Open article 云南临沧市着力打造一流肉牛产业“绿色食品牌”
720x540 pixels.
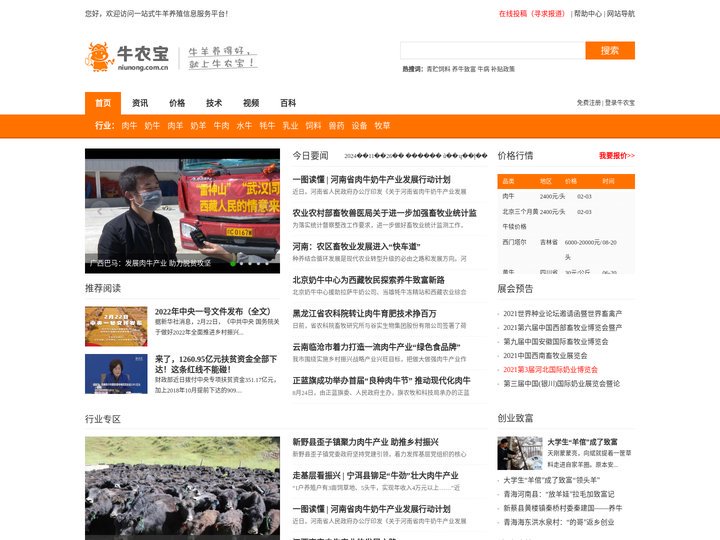pos(377,347)
